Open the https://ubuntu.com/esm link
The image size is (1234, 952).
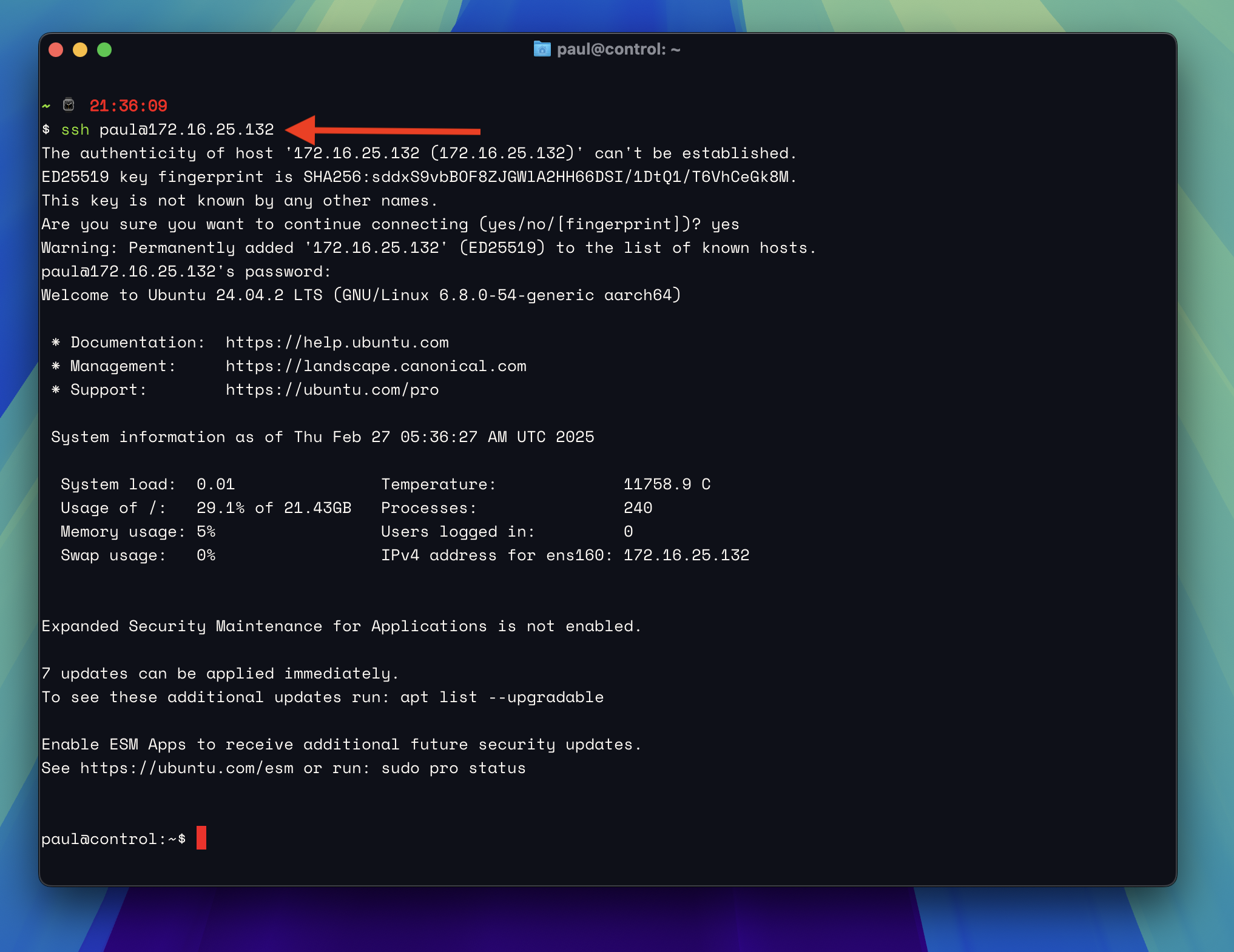tap(188, 768)
